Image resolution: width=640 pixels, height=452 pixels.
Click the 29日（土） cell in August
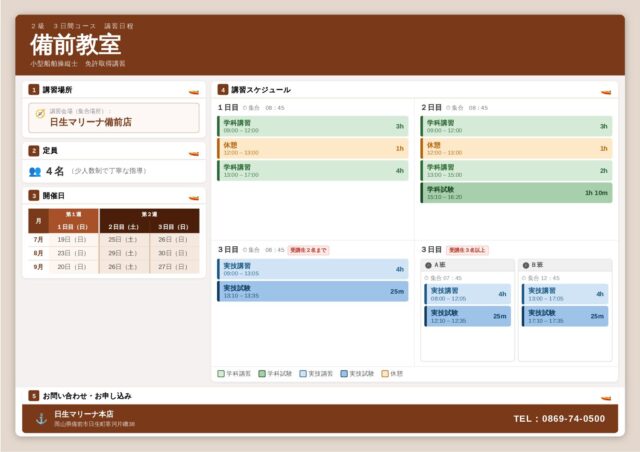pos(123,253)
